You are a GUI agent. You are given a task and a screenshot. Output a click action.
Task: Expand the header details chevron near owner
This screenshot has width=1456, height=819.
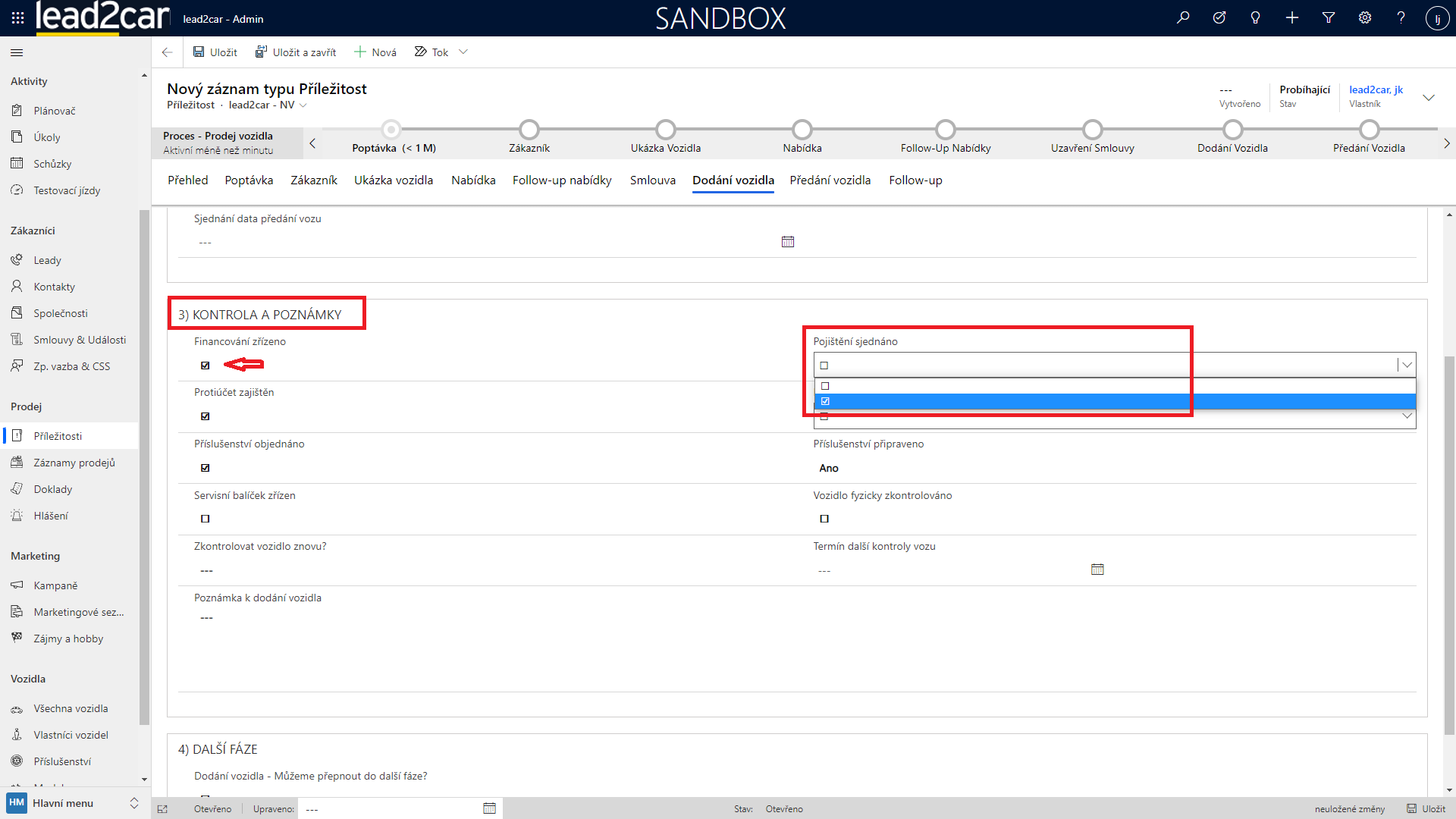tap(1429, 97)
